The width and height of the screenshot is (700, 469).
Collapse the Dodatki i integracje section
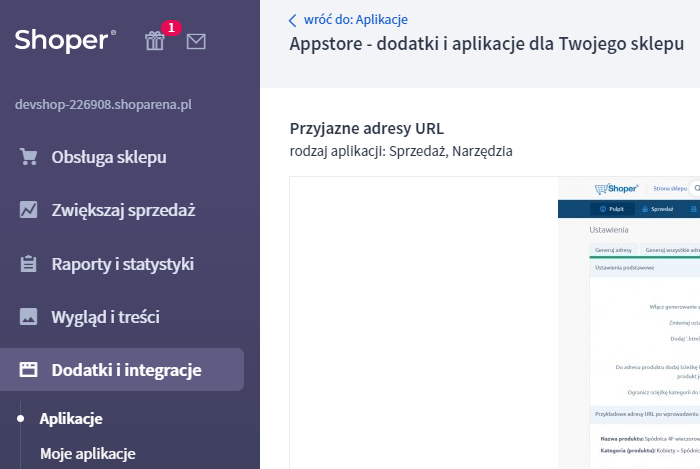[122, 370]
